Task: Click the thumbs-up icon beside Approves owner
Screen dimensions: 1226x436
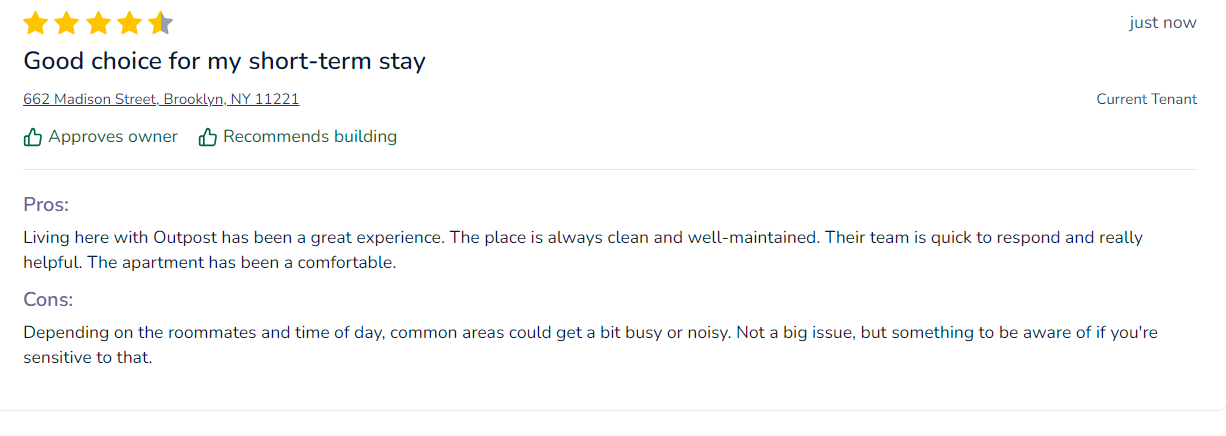Action: (x=32, y=137)
